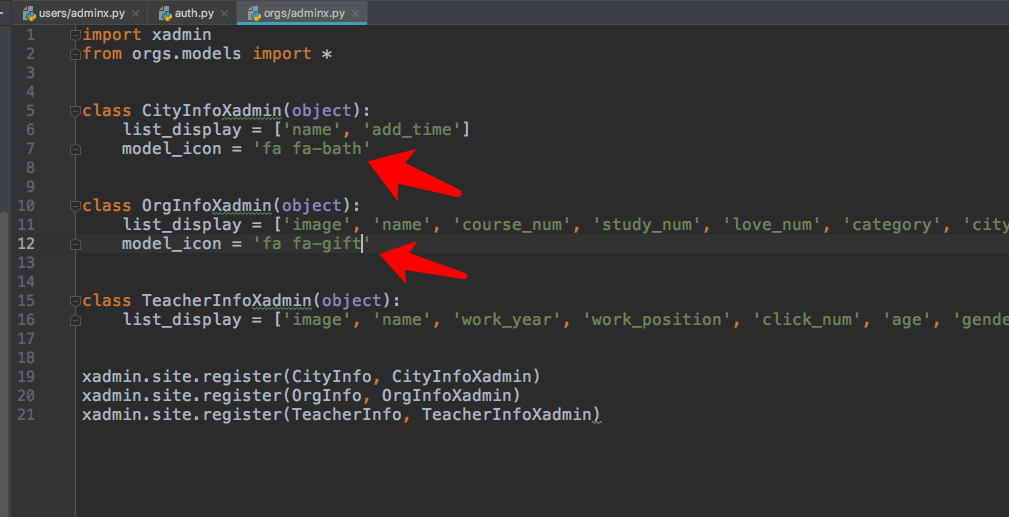The width and height of the screenshot is (1009, 517).
Task: Click the 'add_time' string on line 6
Action: point(412,130)
